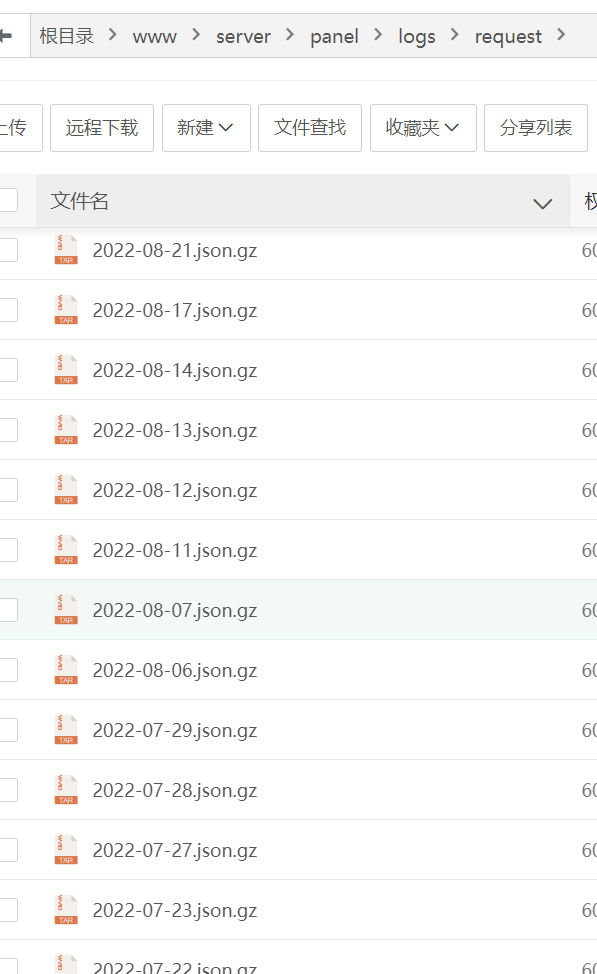The image size is (597, 974).
Task: Click the back arrow icon in path bar
Action: (x=6, y=36)
